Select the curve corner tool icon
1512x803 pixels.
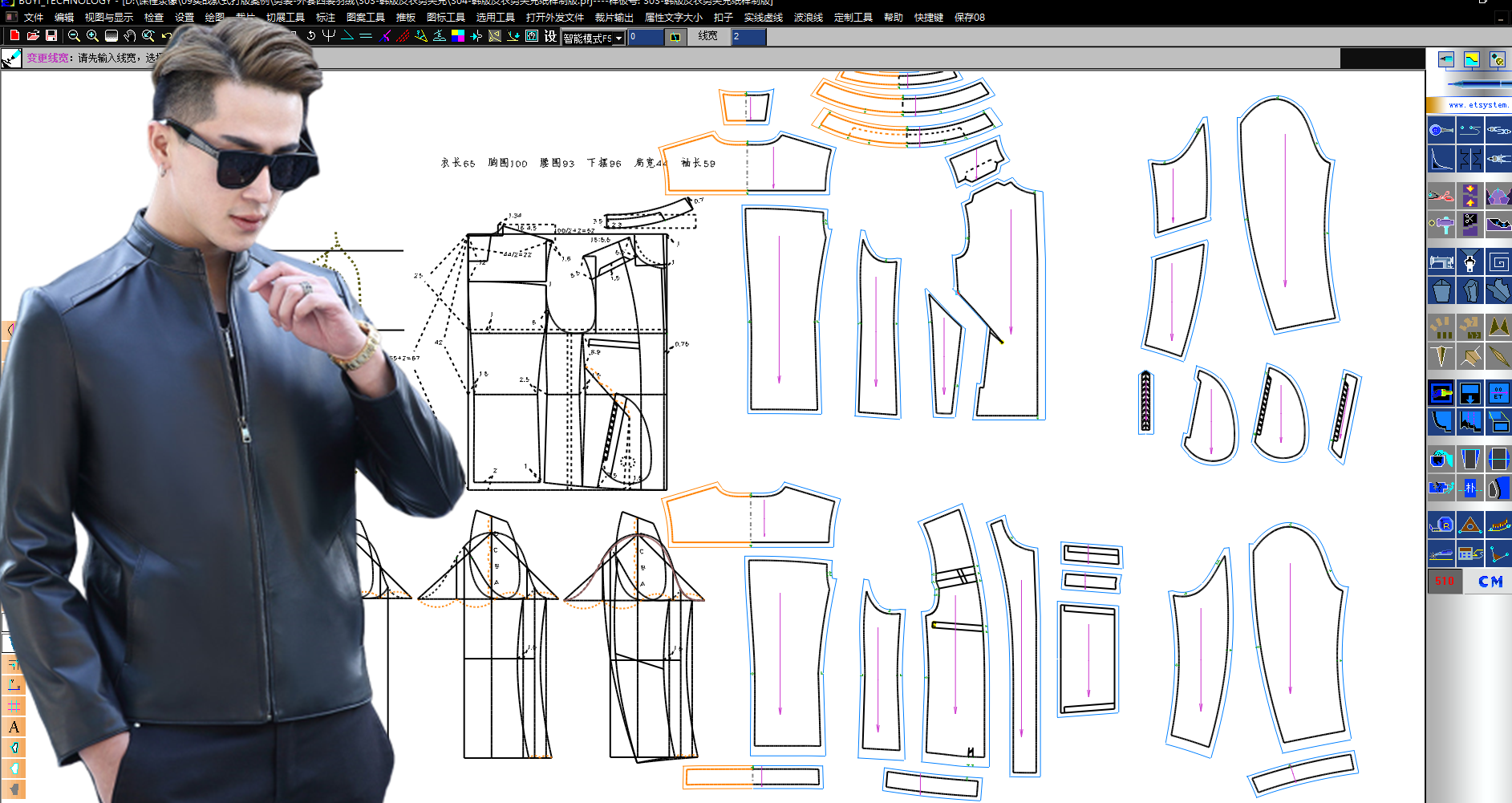tap(1441, 158)
